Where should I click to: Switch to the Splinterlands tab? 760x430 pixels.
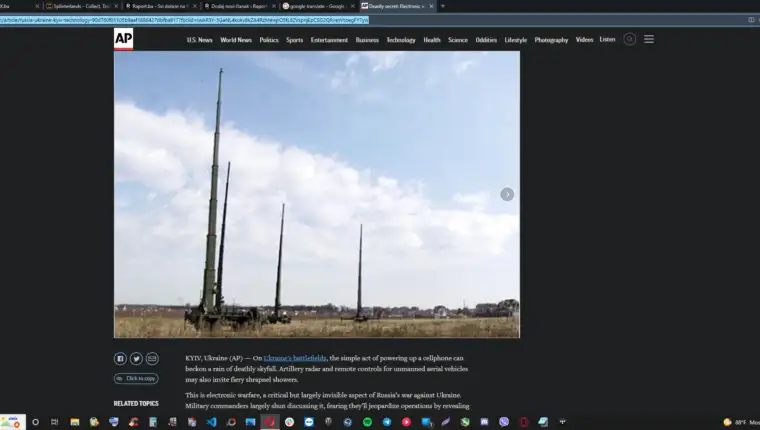click(x=80, y=6)
